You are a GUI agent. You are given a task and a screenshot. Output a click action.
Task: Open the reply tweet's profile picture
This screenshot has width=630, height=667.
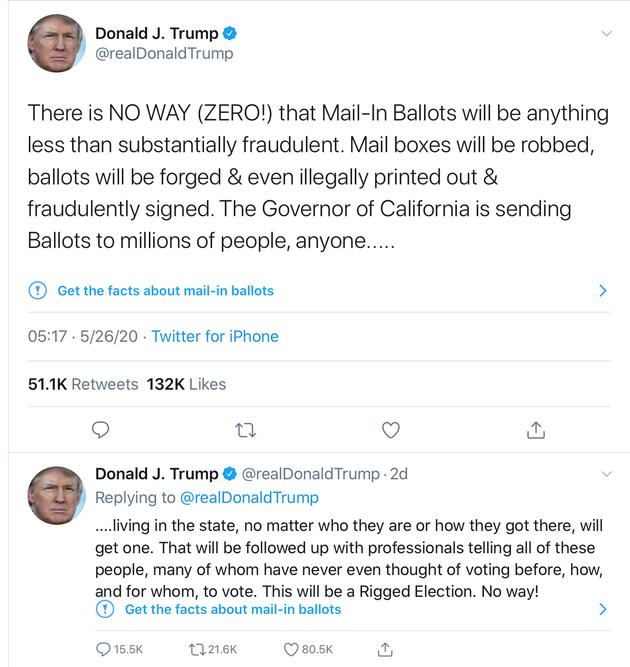point(56,496)
